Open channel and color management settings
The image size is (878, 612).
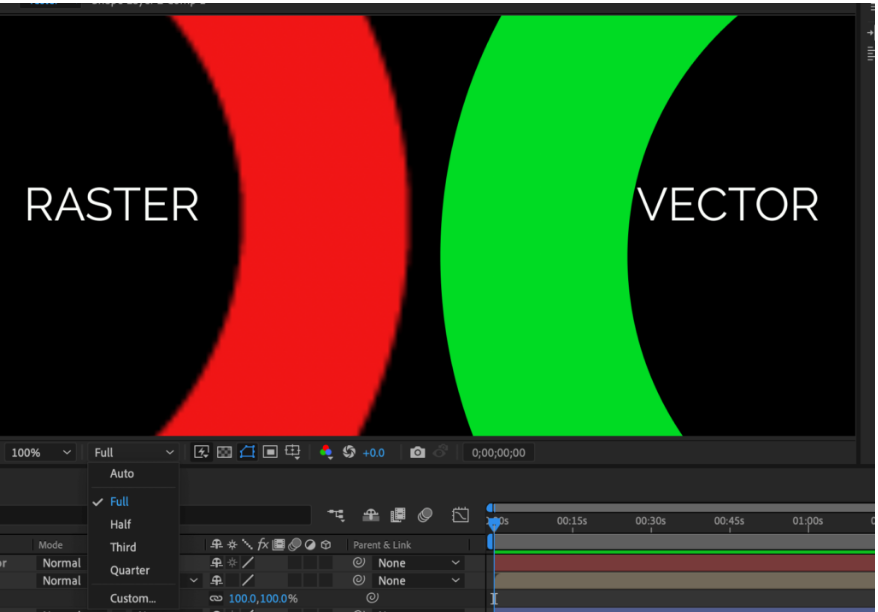point(327,452)
